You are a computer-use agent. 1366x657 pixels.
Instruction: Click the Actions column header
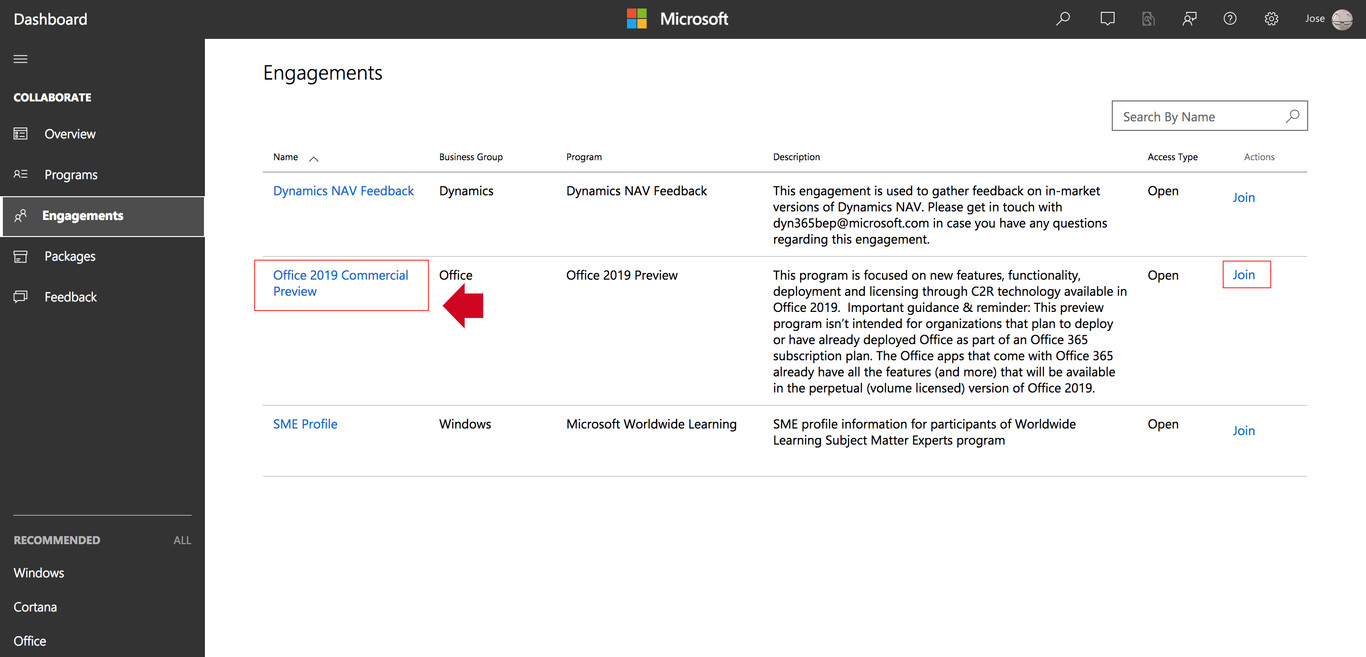(1259, 157)
